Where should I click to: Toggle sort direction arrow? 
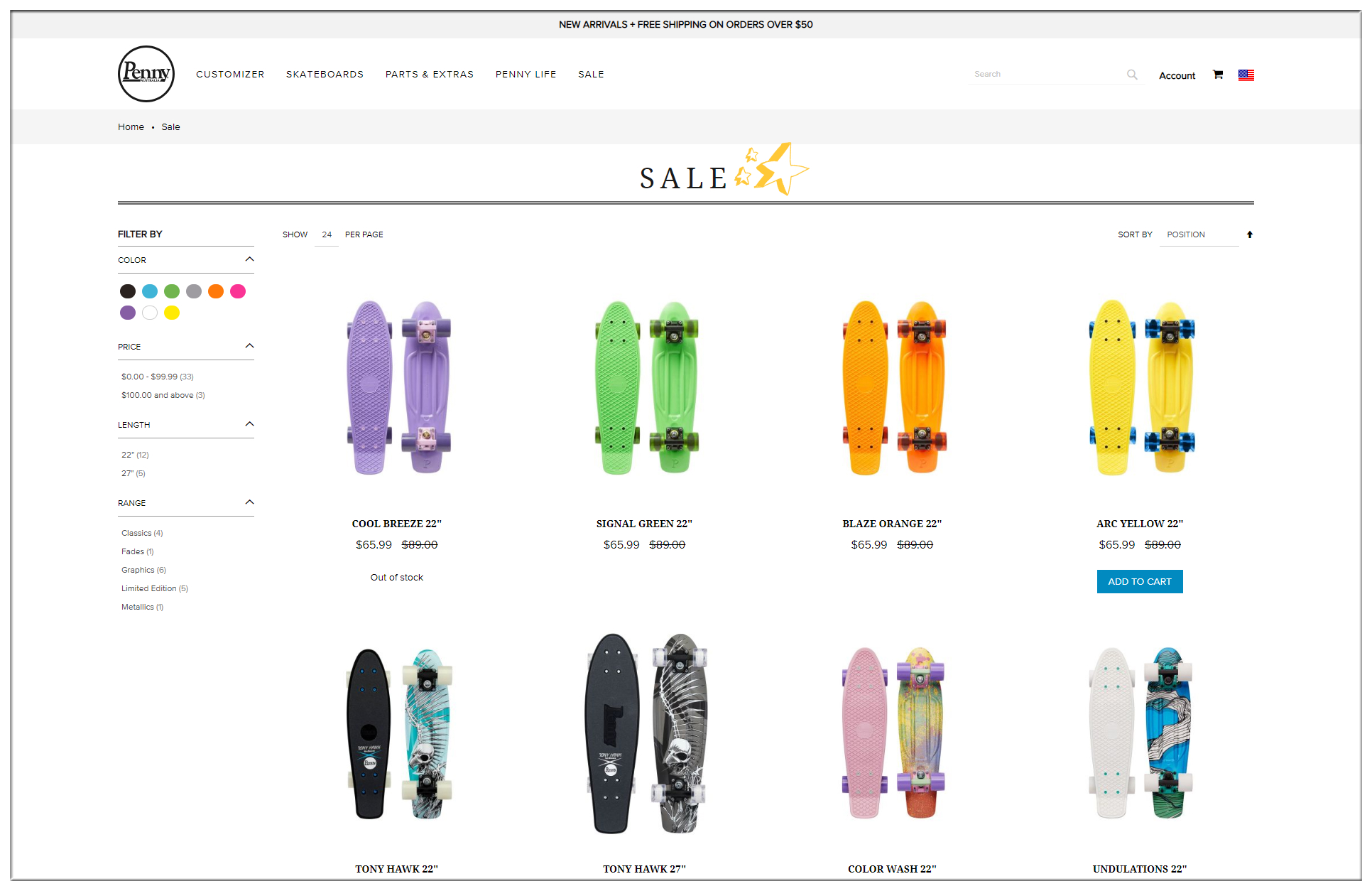[1249, 234]
